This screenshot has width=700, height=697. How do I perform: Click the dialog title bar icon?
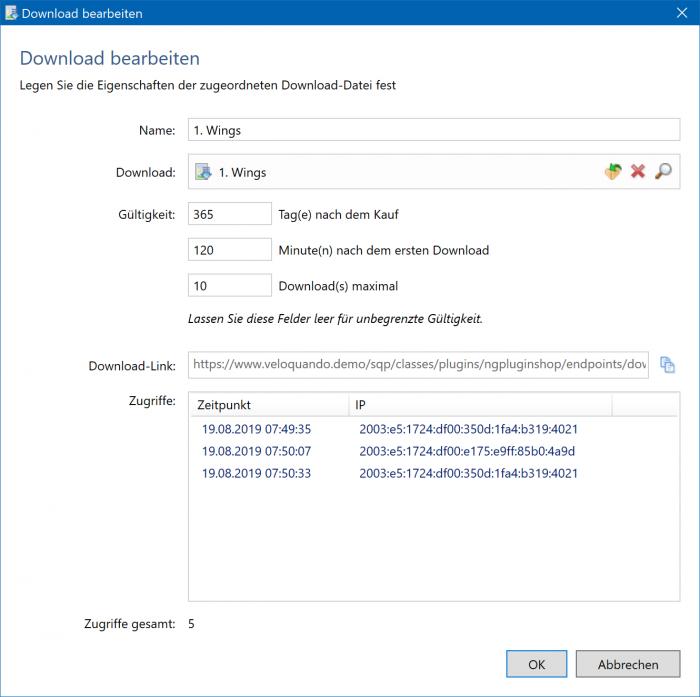[x=11, y=14]
